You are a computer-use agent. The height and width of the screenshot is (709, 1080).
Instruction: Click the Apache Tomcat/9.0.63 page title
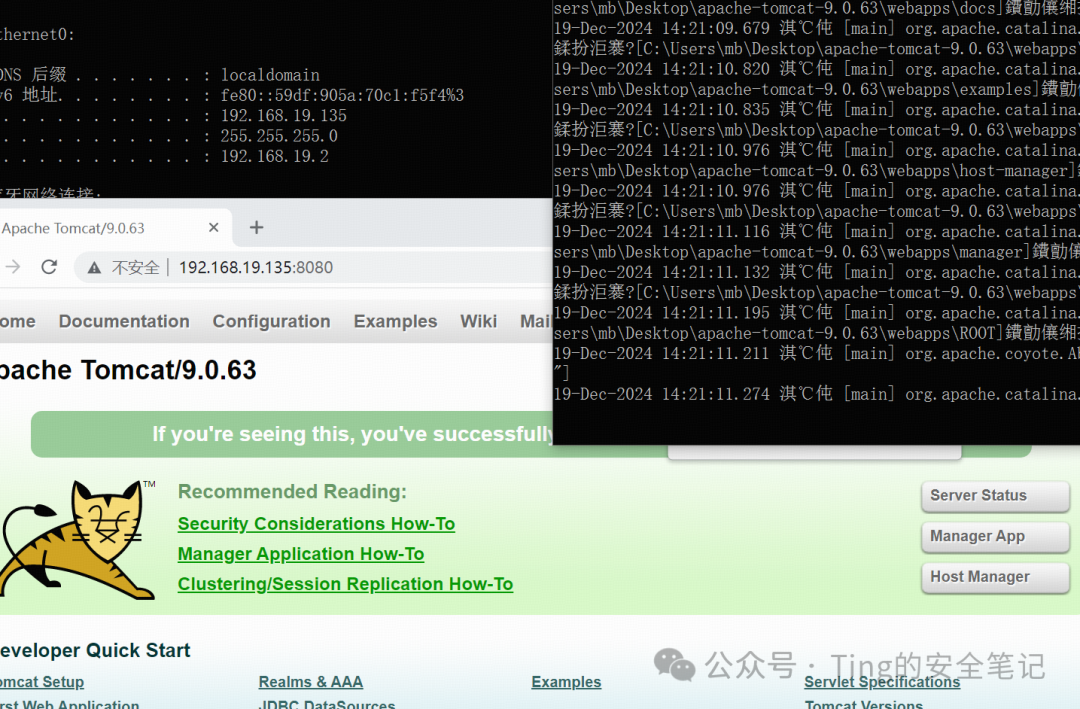[x=128, y=370]
